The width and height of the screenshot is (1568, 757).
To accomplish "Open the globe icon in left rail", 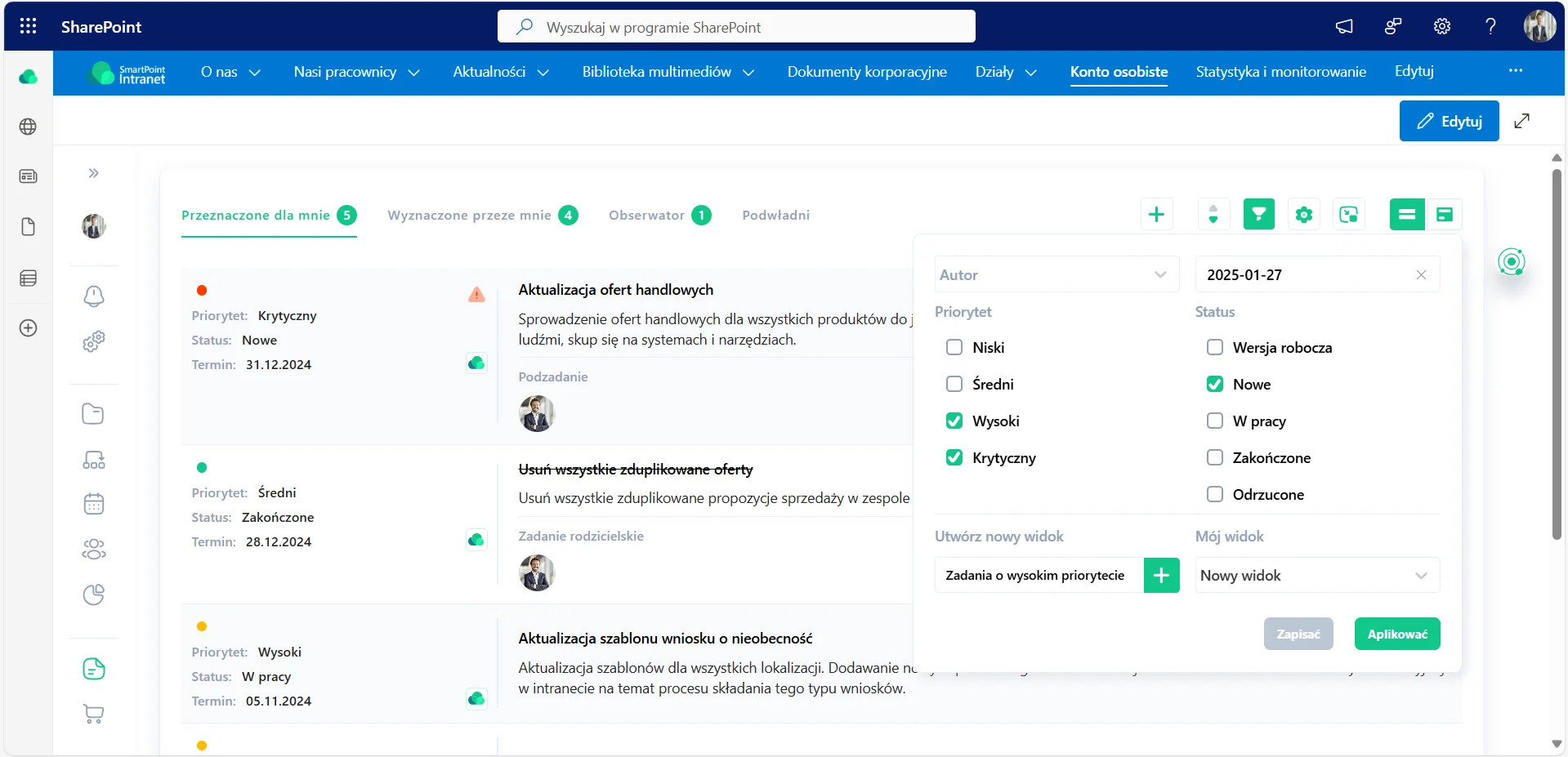I will (x=28, y=127).
